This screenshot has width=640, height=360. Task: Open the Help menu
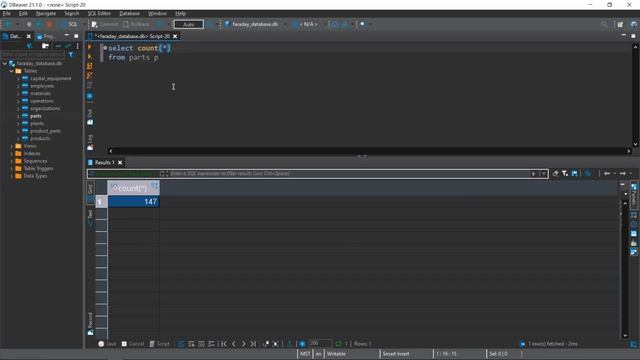click(x=180, y=13)
